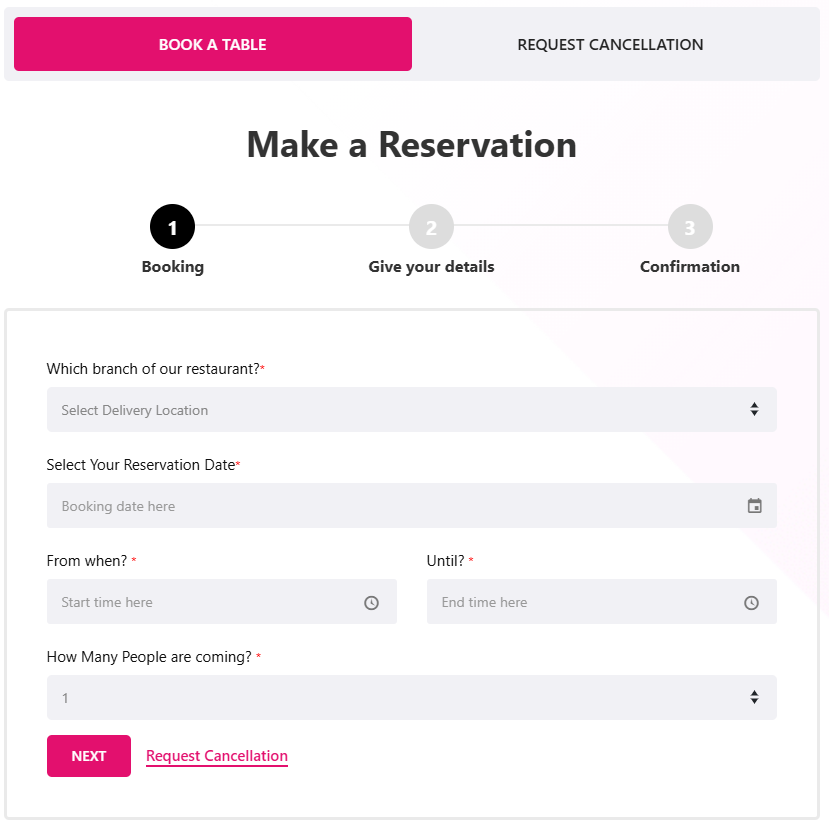829x827 pixels.
Task: Switch to Request Cancellation tab
Action: coord(610,44)
